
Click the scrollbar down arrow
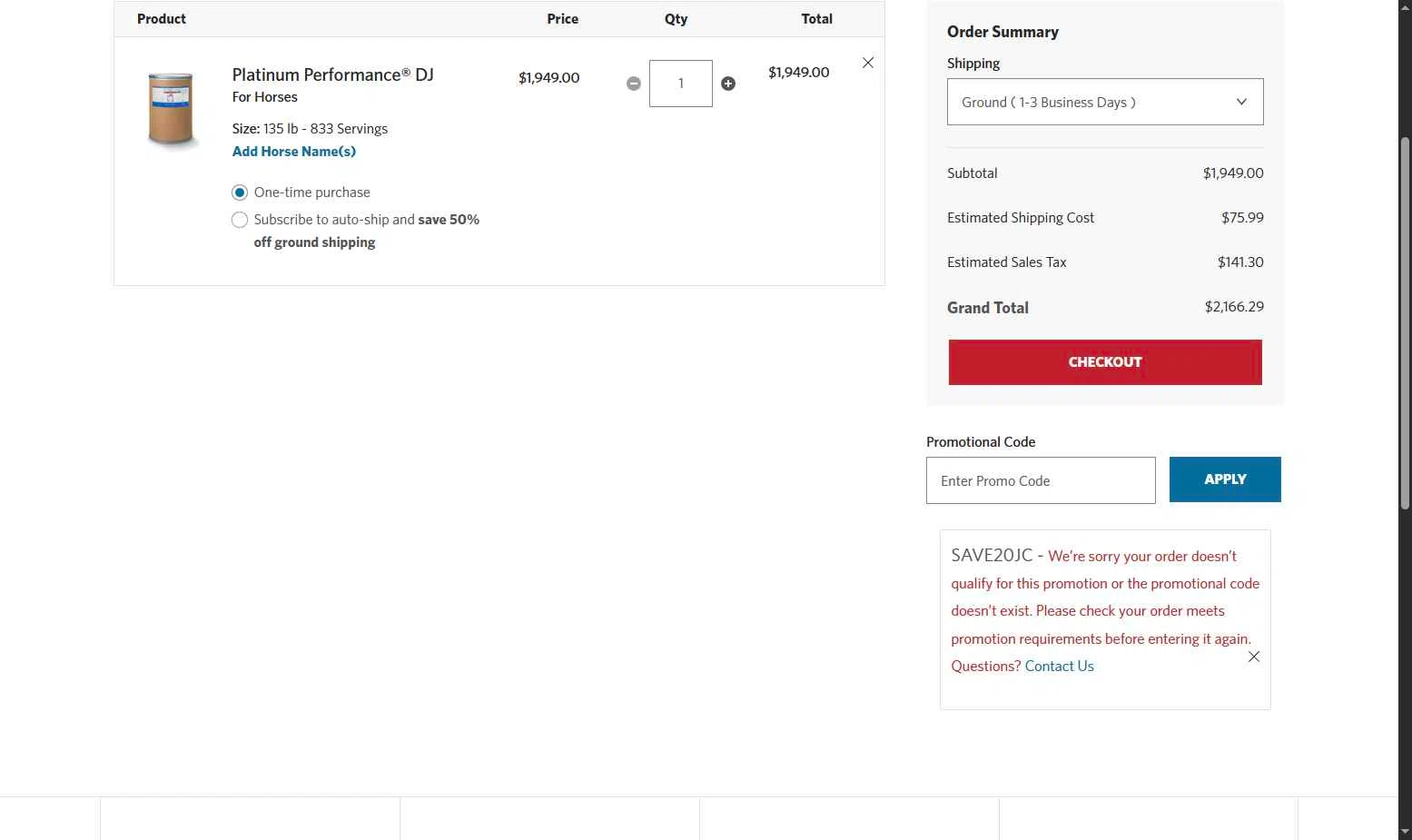[1405, 831]
